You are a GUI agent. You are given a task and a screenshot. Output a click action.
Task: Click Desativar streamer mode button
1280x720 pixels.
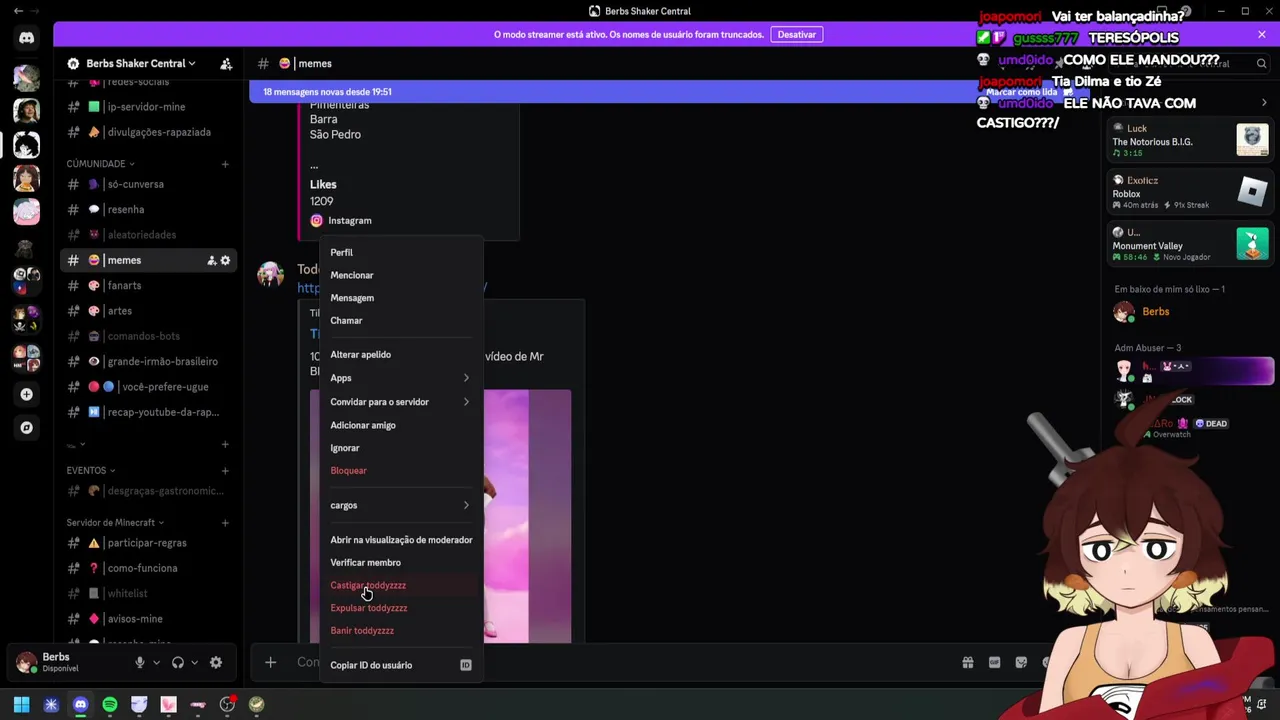coord(797,35)
